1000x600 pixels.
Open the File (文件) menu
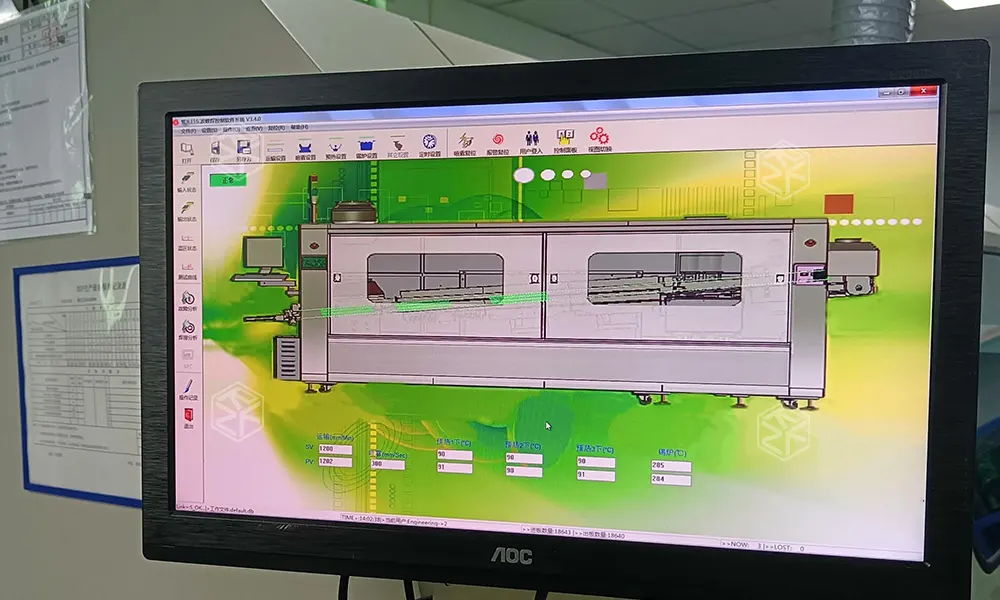point(187,129)
